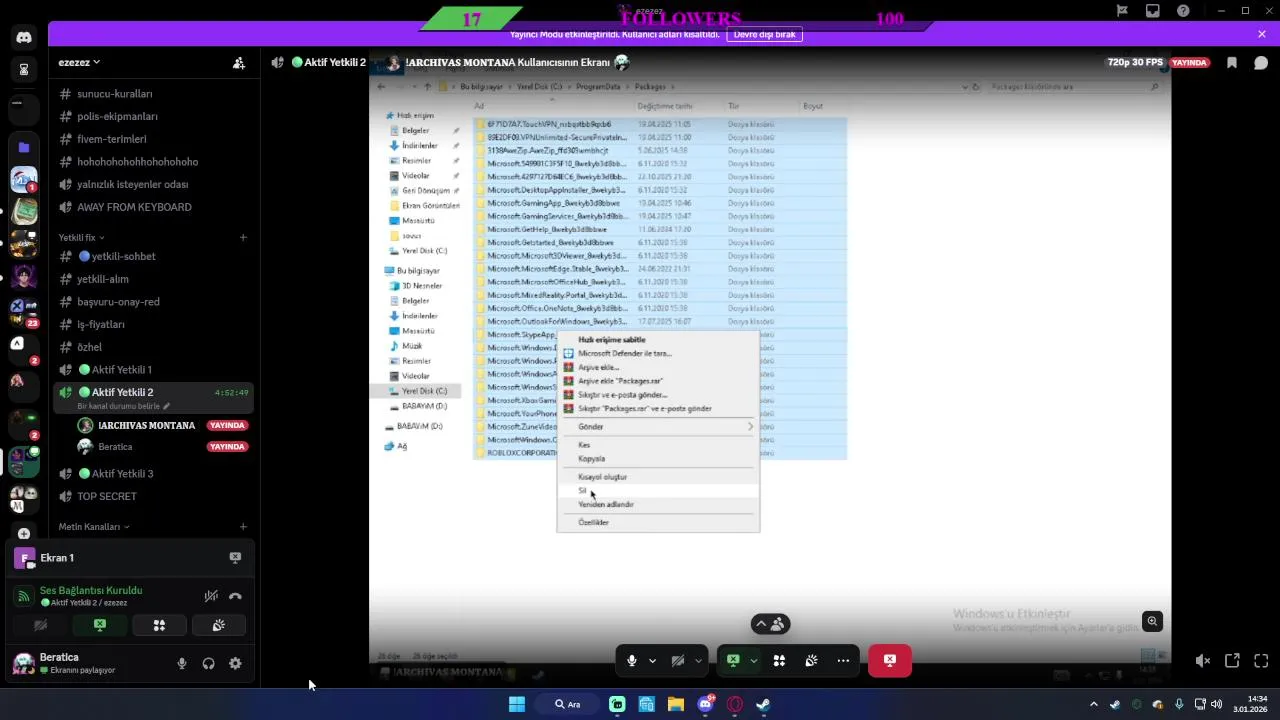
Task: Toggle microphone mute in user panel
Action: click(182, 663)
